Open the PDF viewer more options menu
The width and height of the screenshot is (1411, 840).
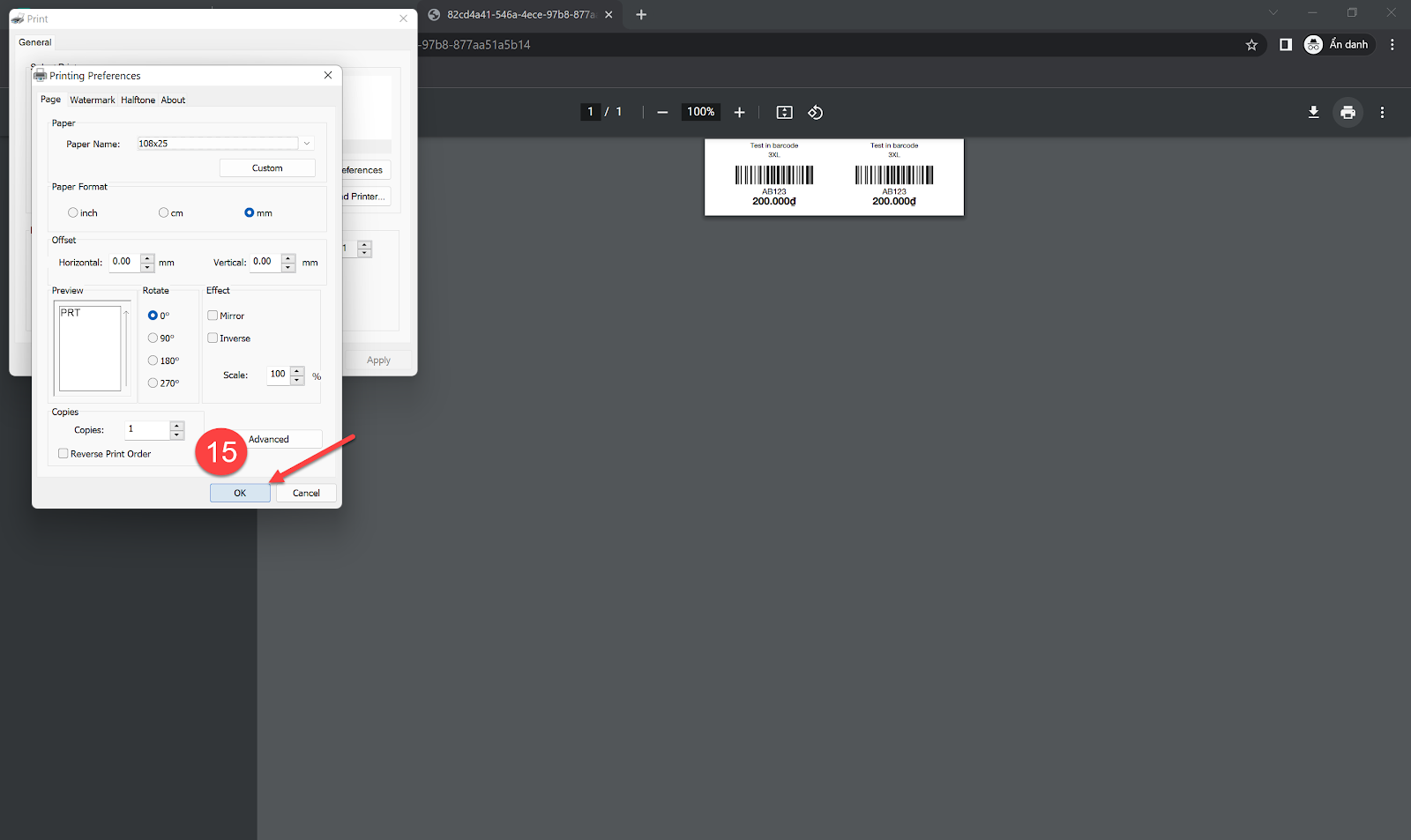pos(1382,112)
